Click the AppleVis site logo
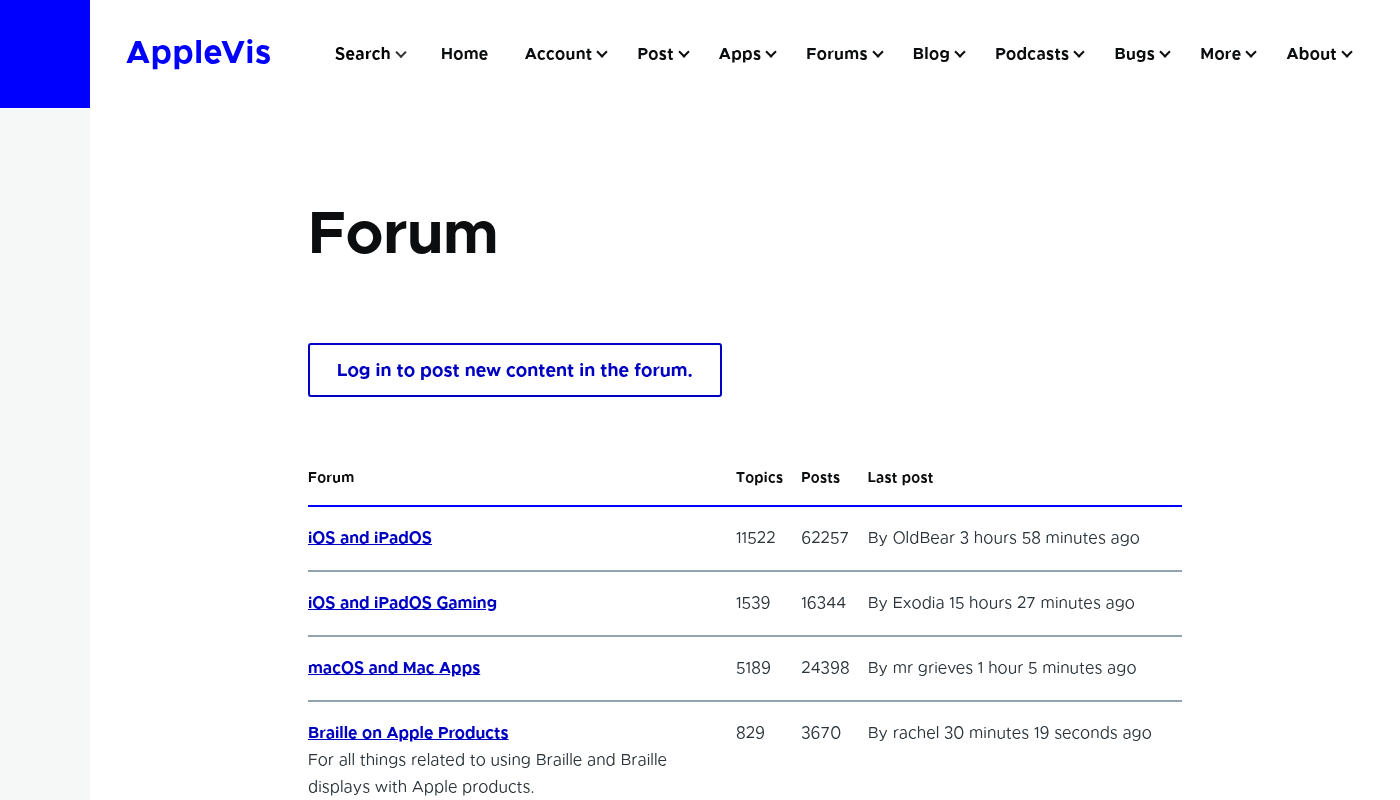 coord(198,53)
